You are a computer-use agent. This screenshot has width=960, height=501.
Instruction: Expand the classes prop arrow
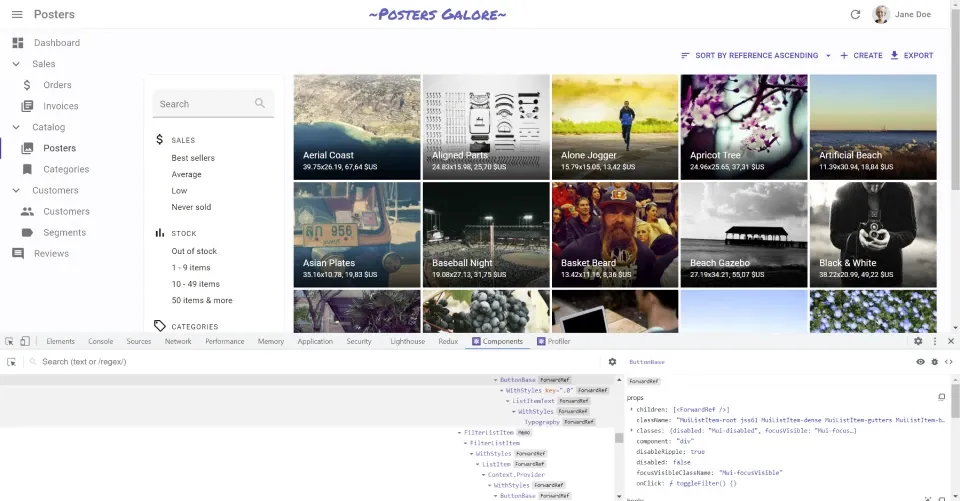(x=631, y=430)
